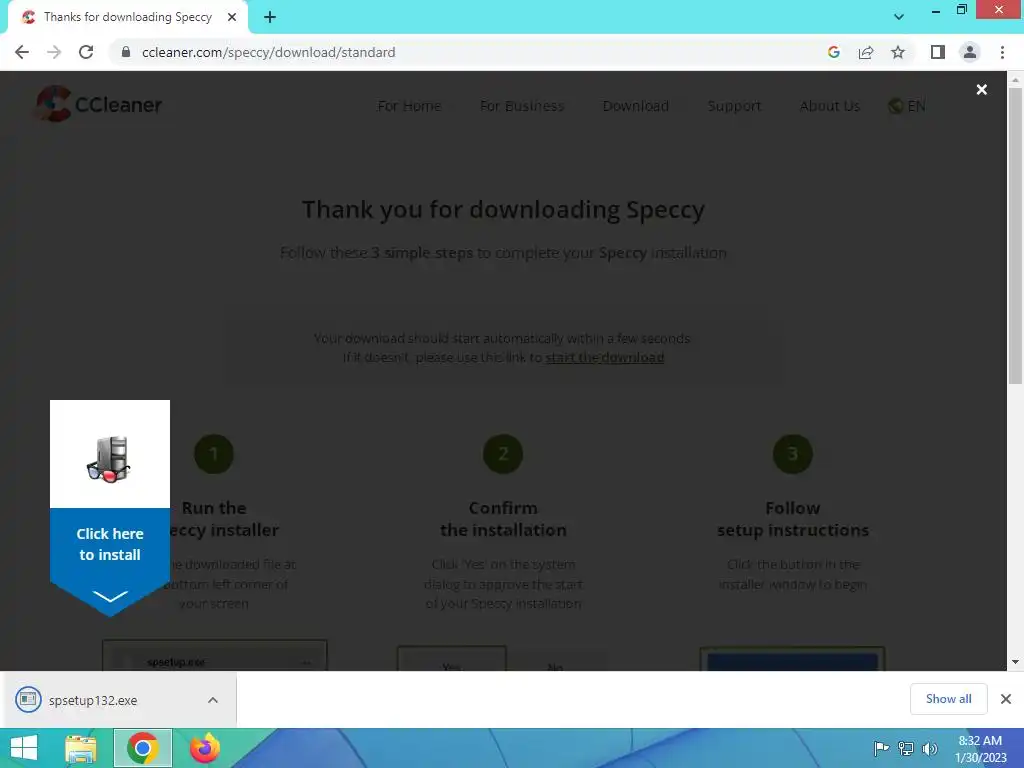
Task: Open the volume tray icon
Action: (x=930, y=748)
